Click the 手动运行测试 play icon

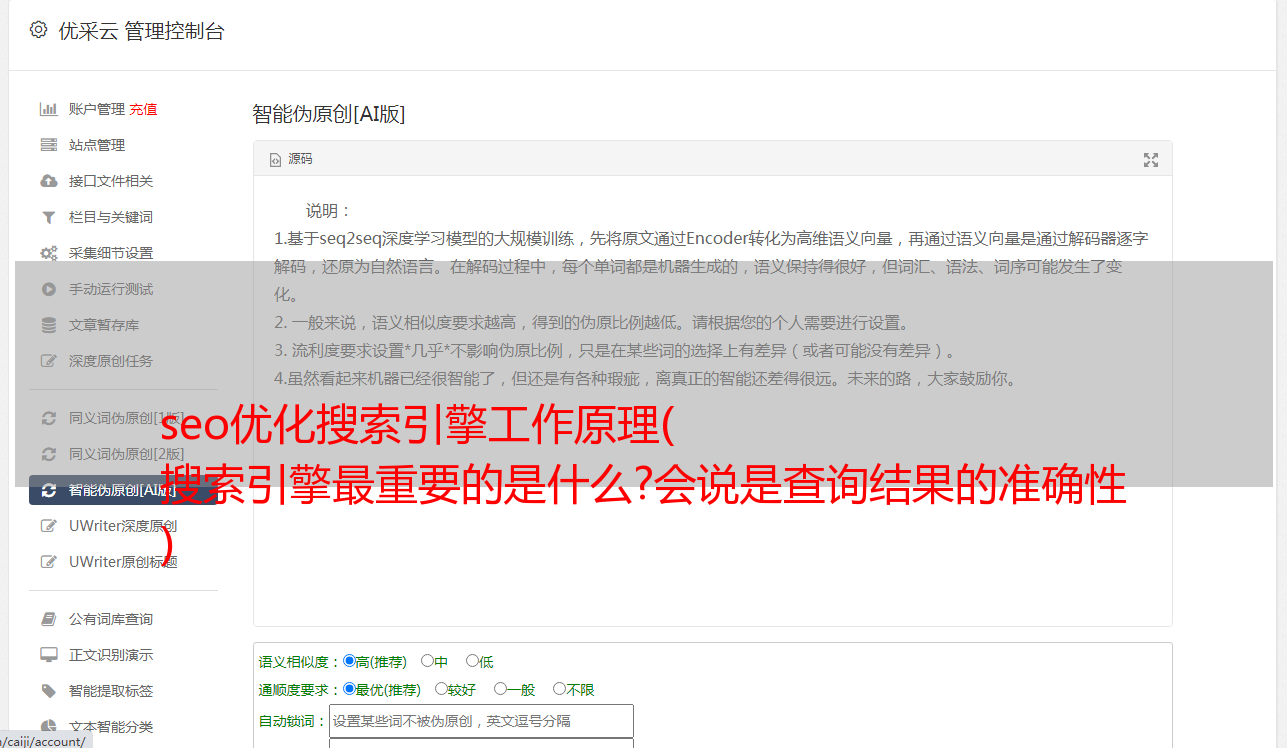coord(48,289)
